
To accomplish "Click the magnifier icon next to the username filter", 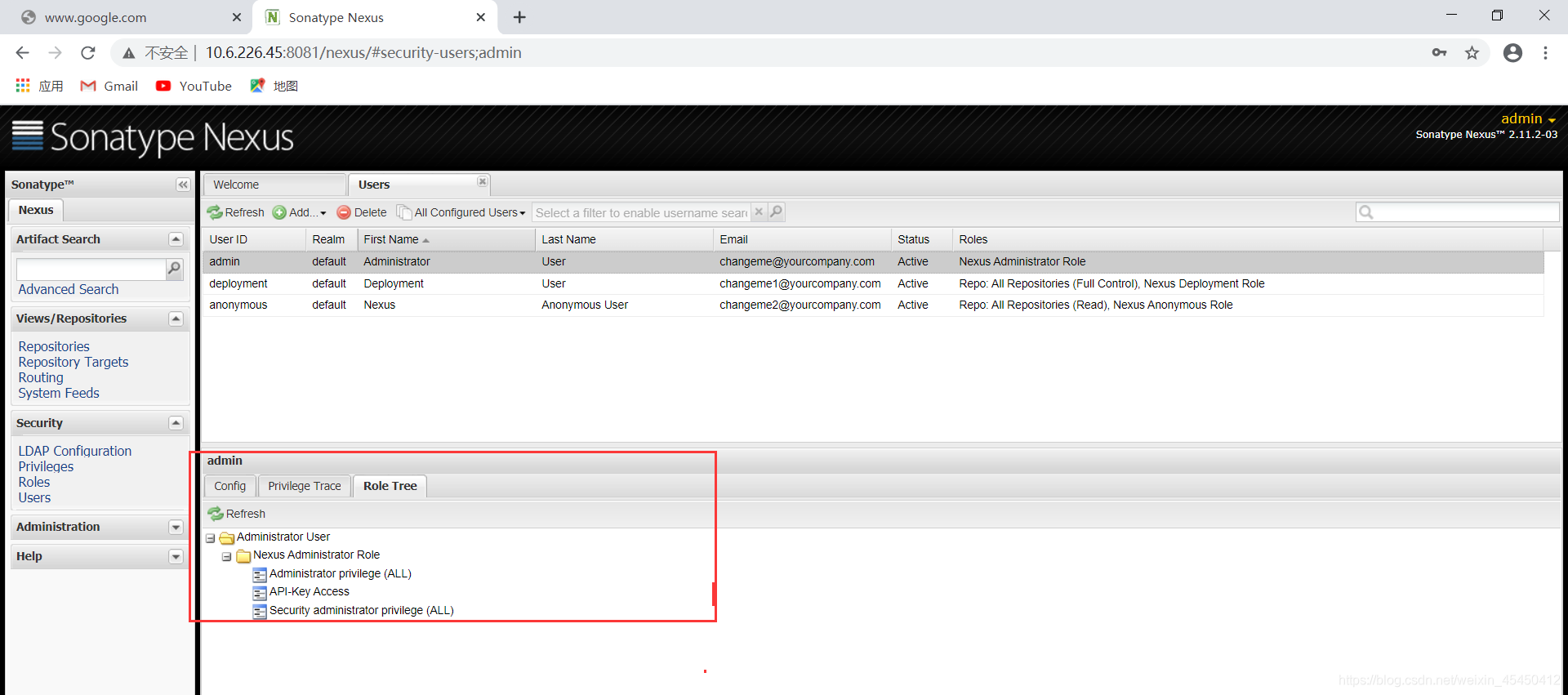I will pos(776,212).
